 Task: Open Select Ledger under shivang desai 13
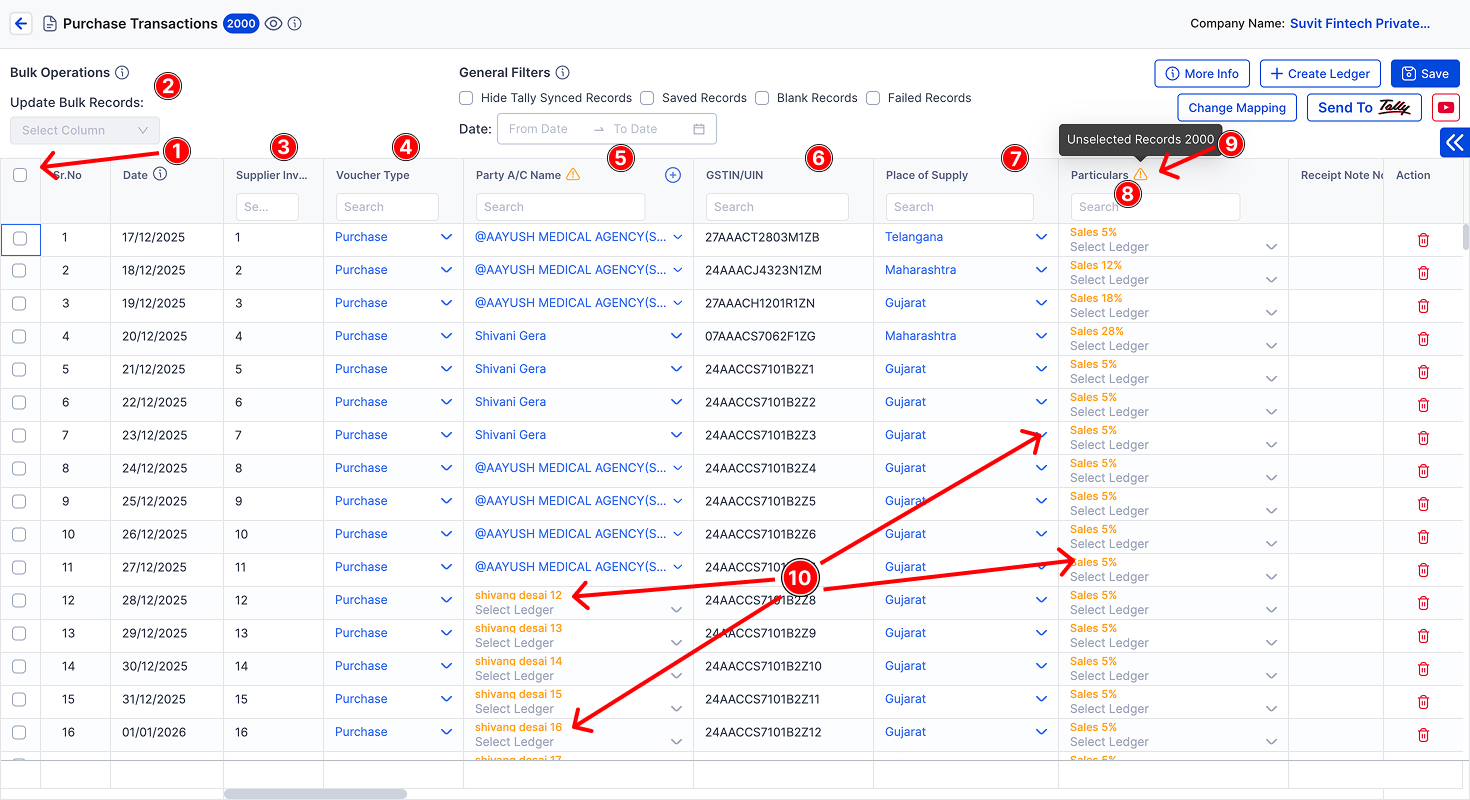click(x=579, y=643)
